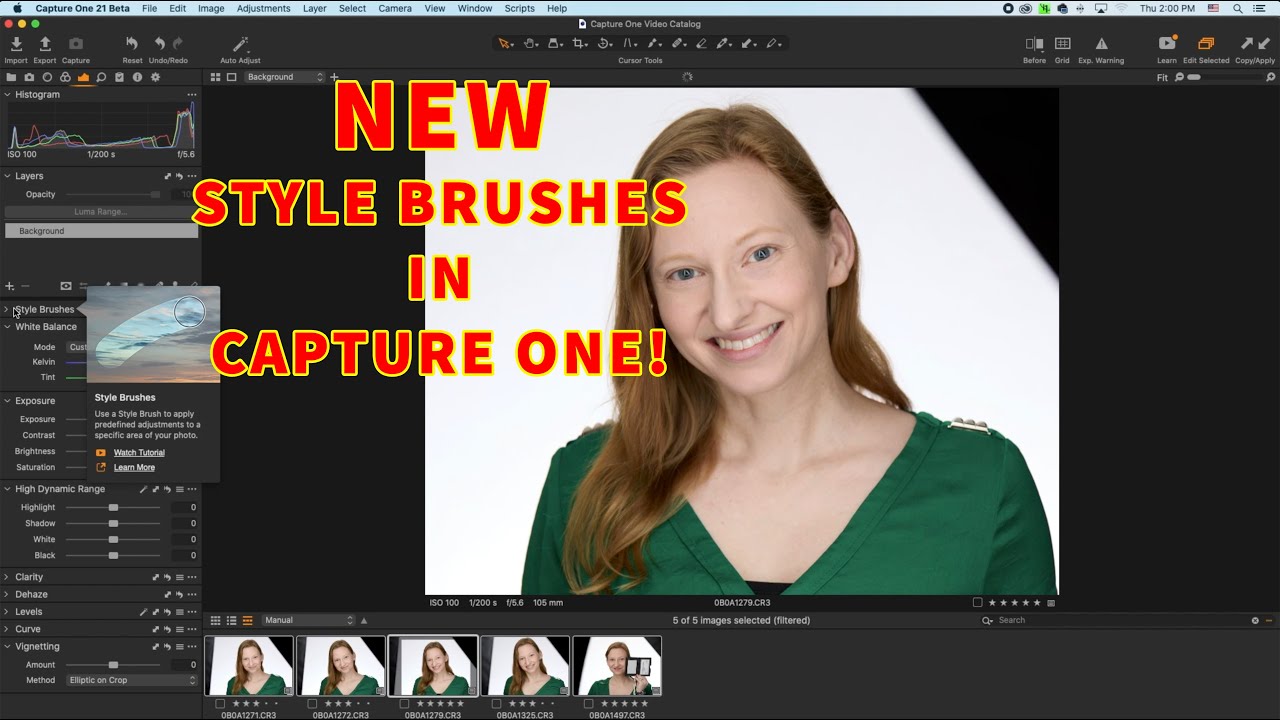Click the Vignetting Amount slider handle
This screenshot has width=1280, height=720.
113,665
